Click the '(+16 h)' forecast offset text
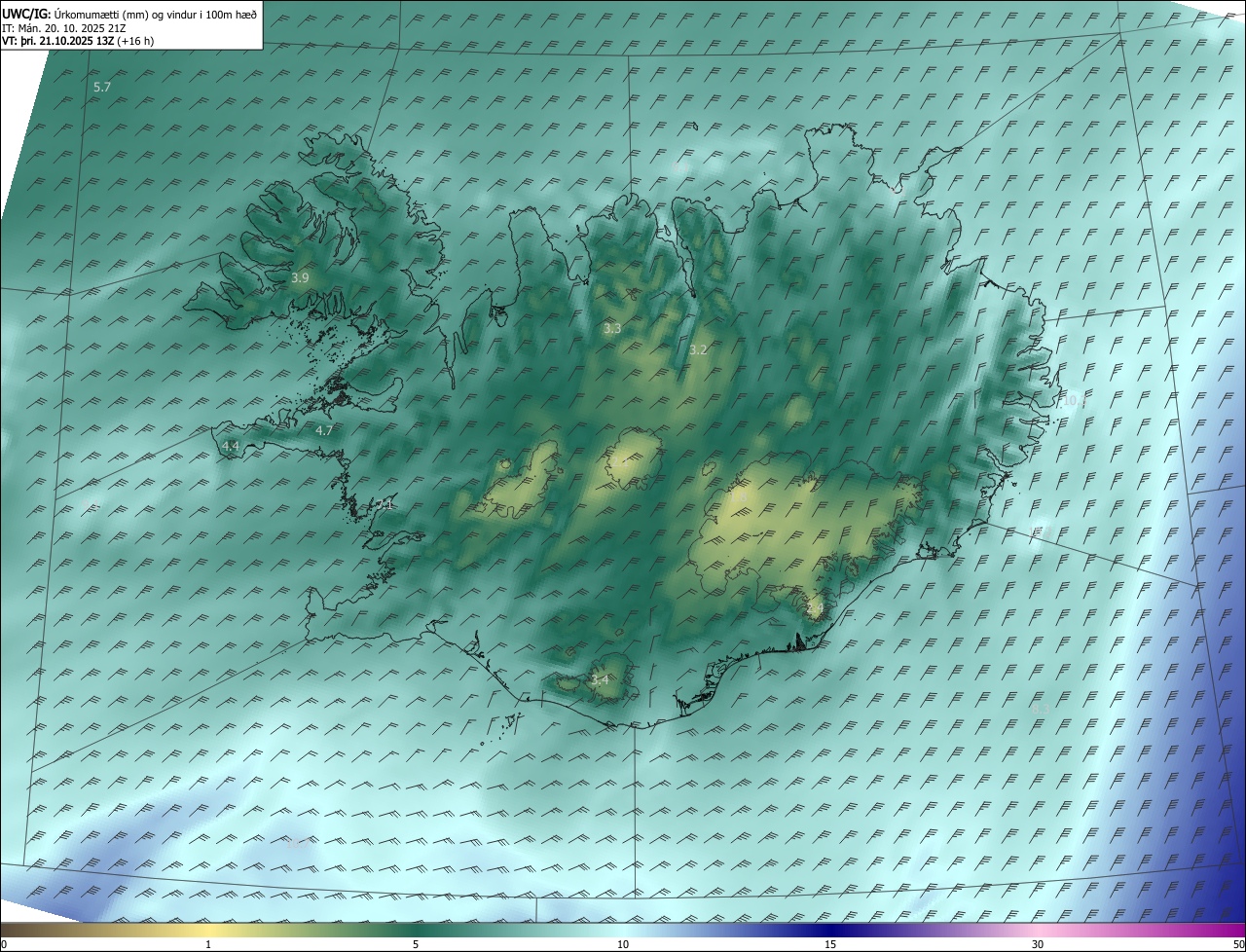This screenshot has width=1246, height=952. tap(135, 41)
